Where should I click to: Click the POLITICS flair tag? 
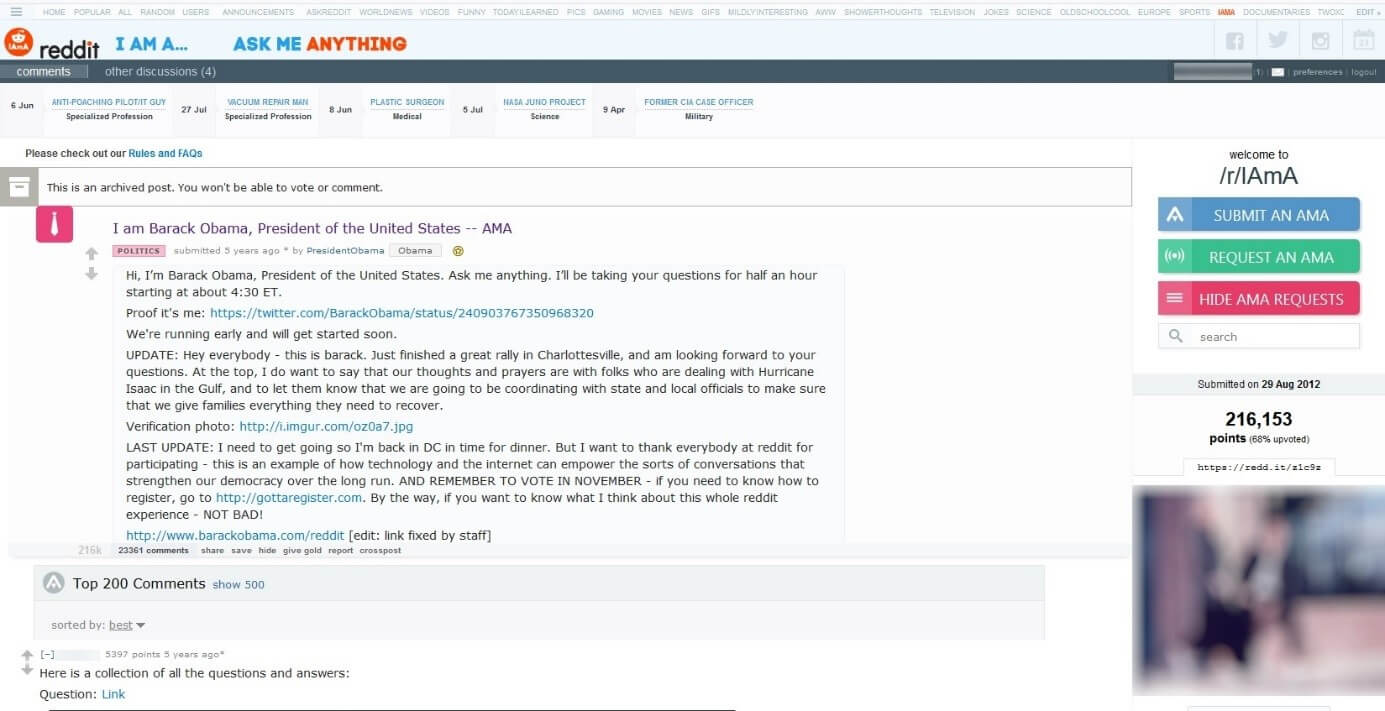(x=138, y=251)
